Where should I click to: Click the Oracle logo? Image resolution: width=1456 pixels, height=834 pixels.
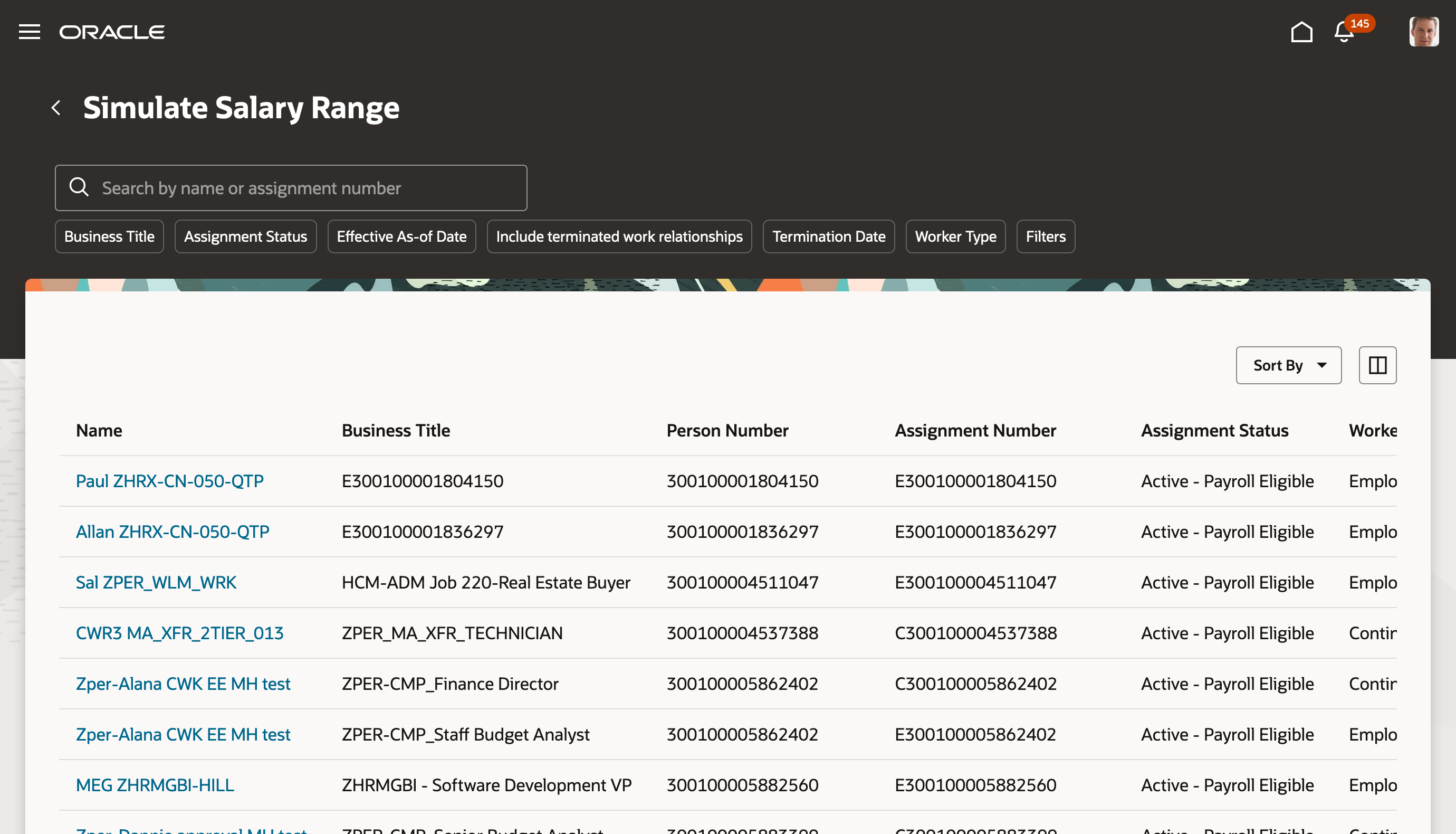pos(112,32)
